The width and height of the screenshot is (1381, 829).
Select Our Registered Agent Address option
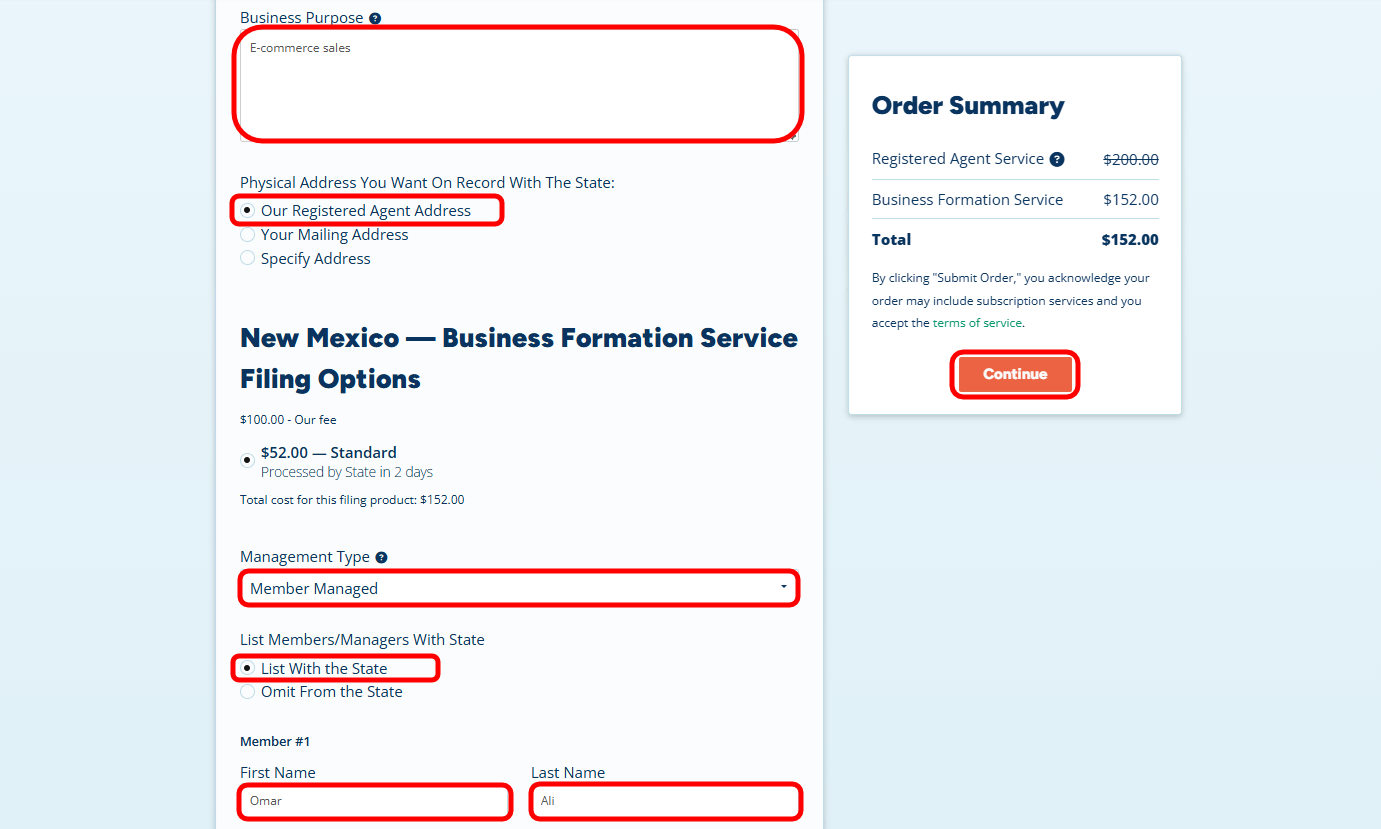coord(248,210)
